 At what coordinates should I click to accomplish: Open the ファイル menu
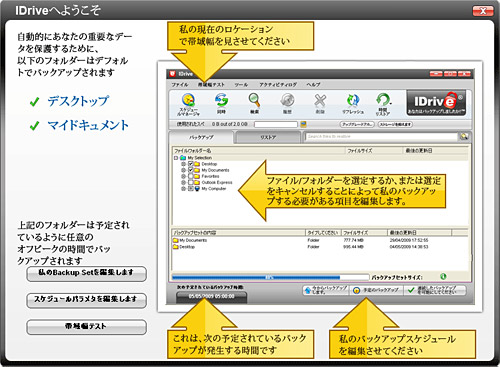(180, 85)
